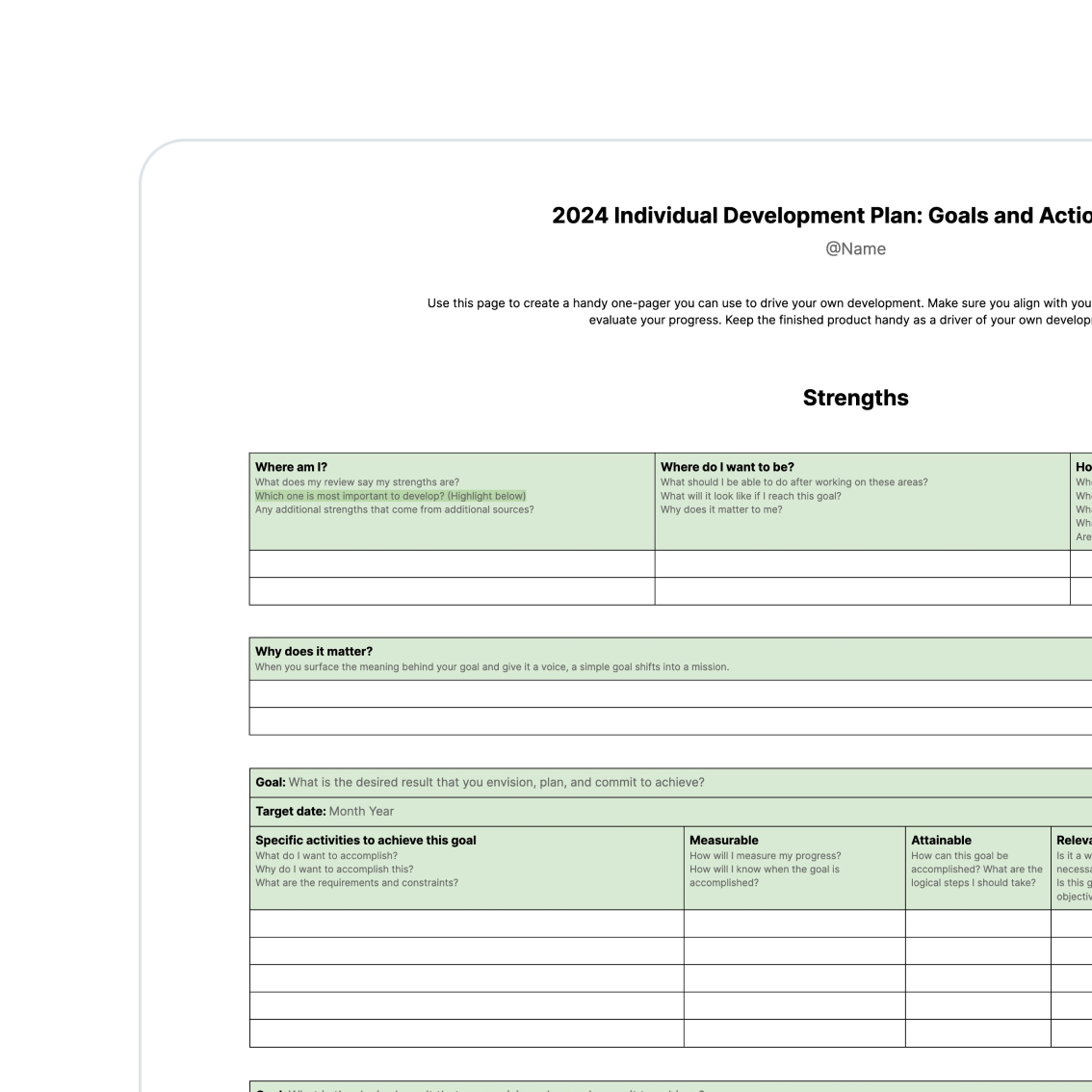Click first empty cell under Specific activities column
The width and height of the screenshot is (1092, 1092).
click(466, 923)
